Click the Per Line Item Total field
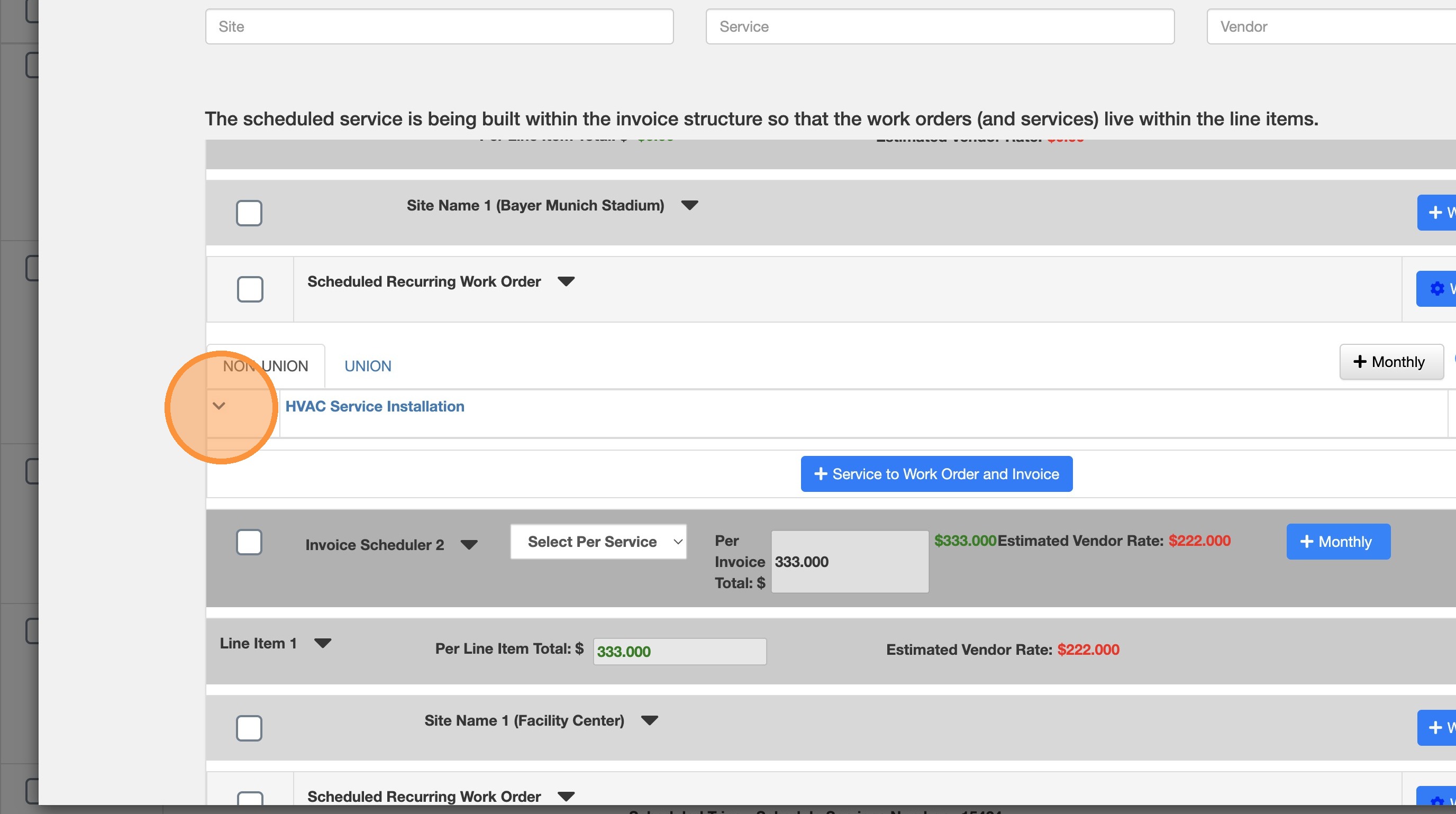The width and height of the screenshot is (1456, 814). pyautogui.click(x=679, y=651)
